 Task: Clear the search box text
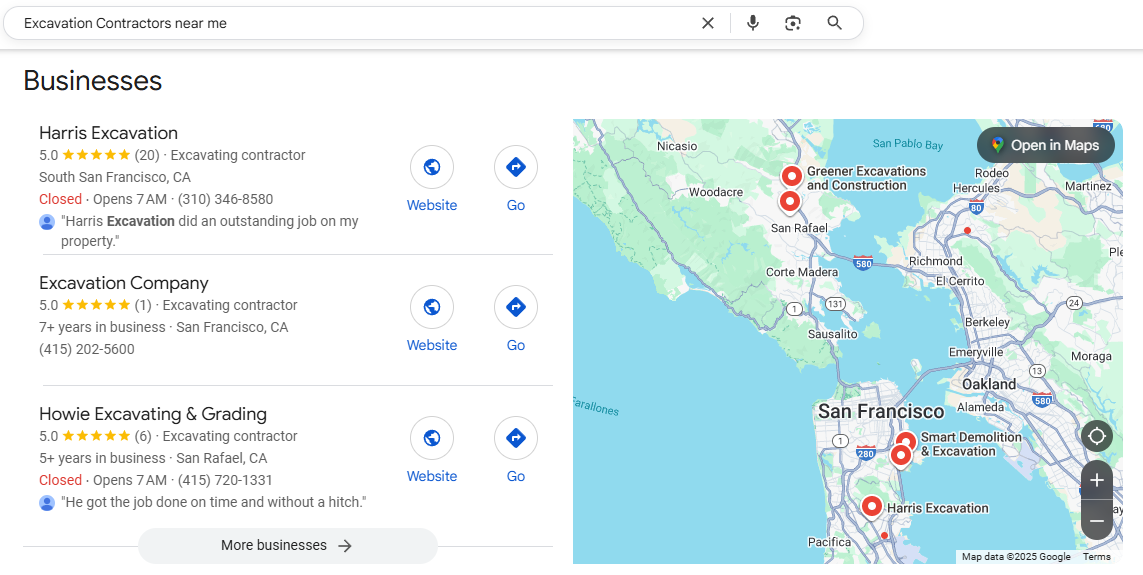[708, 23]
